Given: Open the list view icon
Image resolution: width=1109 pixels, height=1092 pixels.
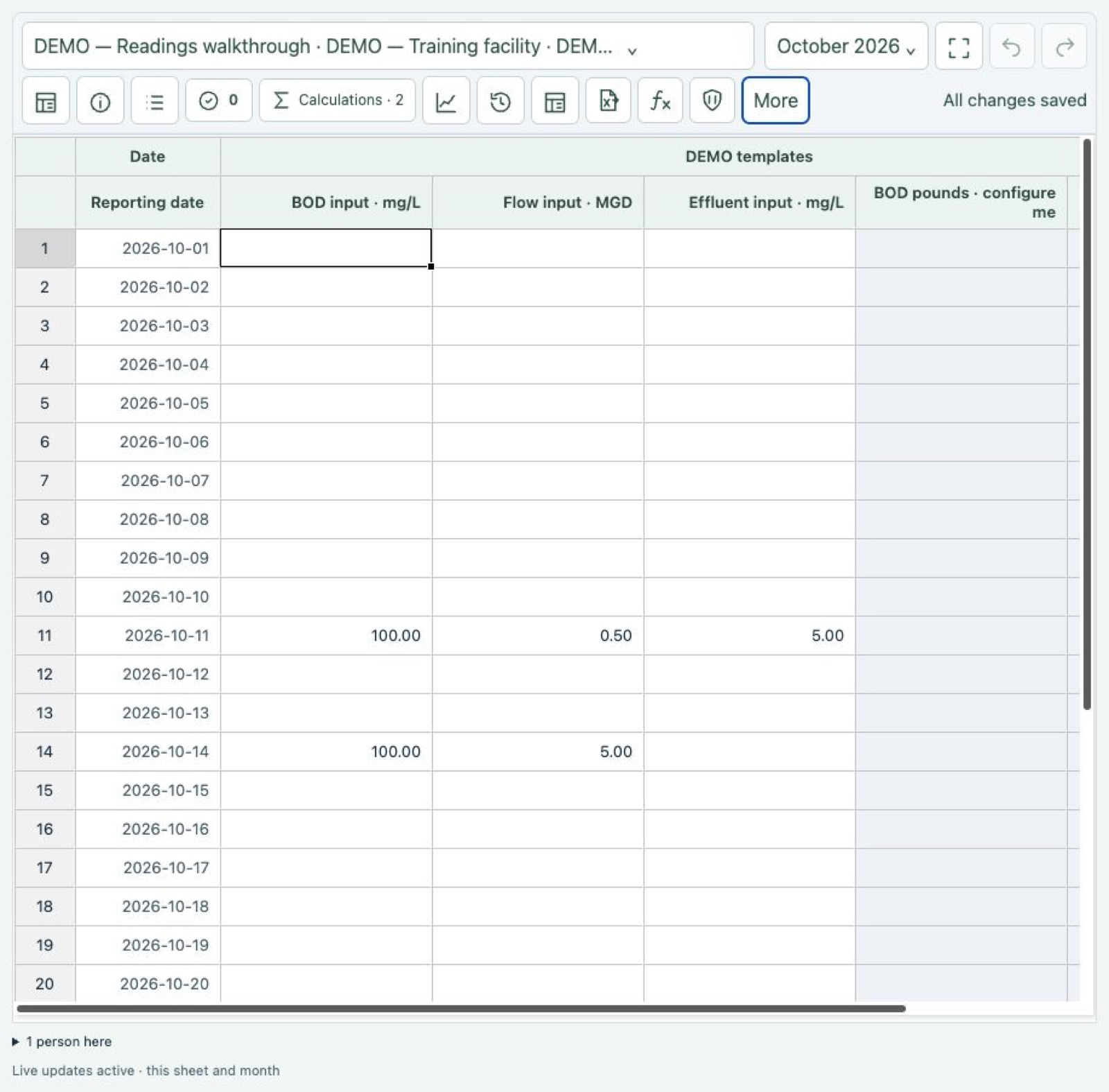Looking at the screenshot, I should pyautogui.click(x=155, y=101).
